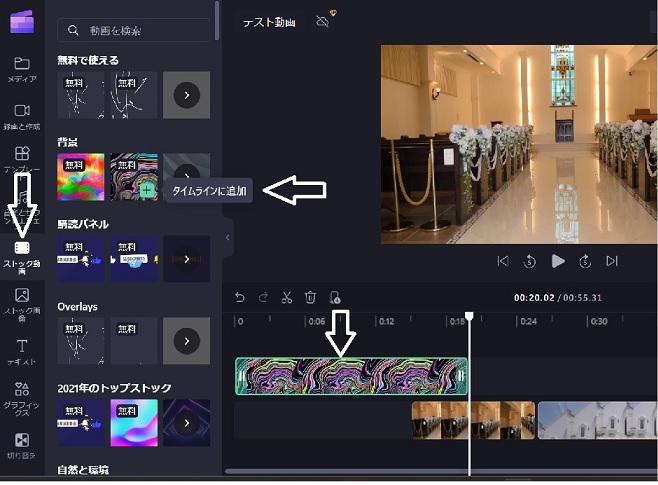
Task: Select the chapel interior clip on timeline
Action: coord(473,420)
